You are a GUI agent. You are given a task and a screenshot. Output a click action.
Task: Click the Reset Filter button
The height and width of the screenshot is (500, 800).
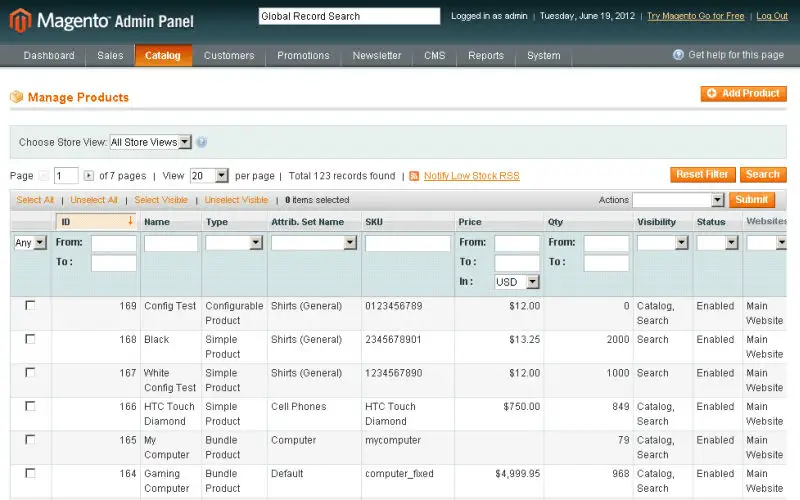point(703,174)
